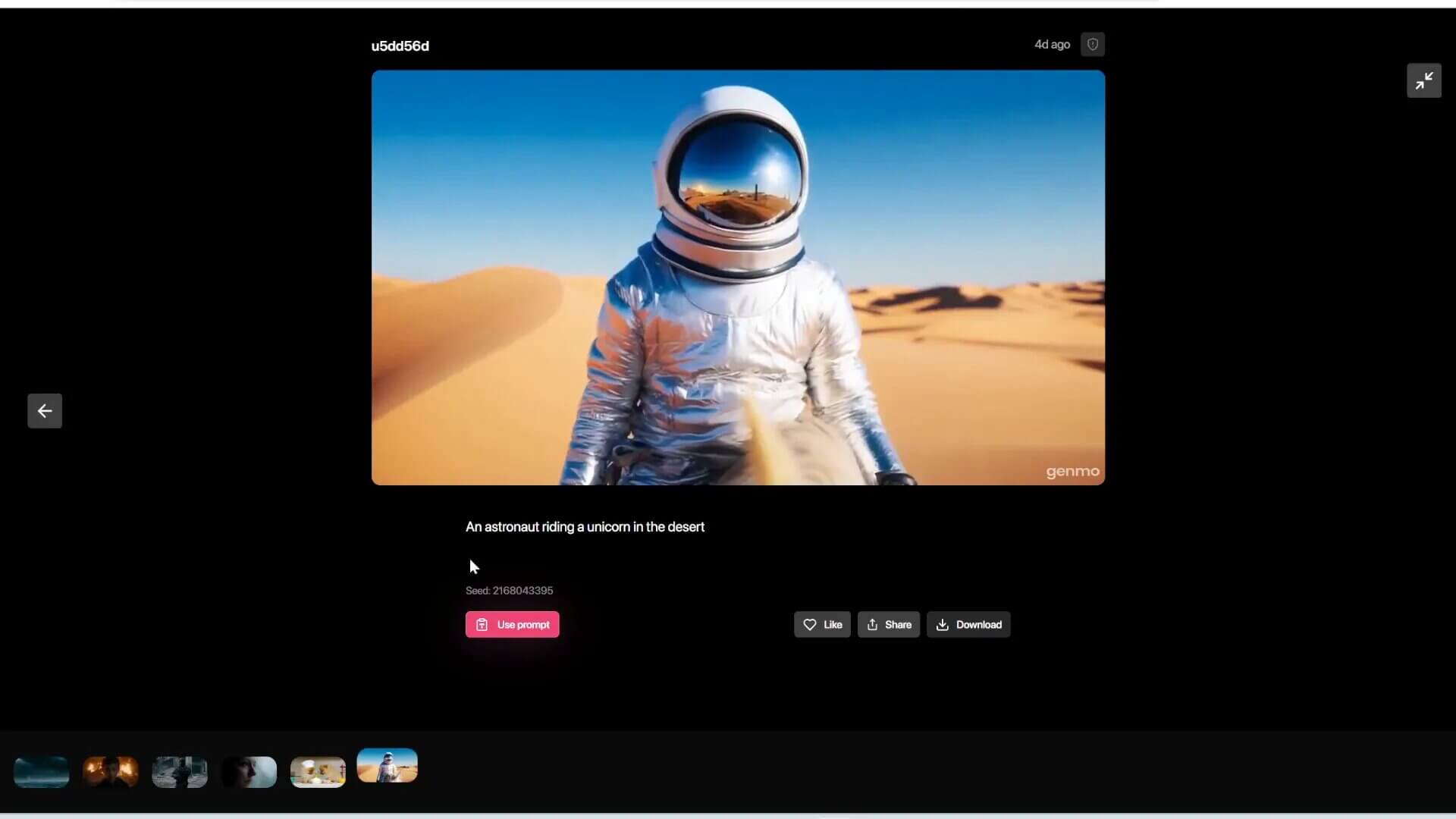Toggle the Like state of this video

coord(822,624)
